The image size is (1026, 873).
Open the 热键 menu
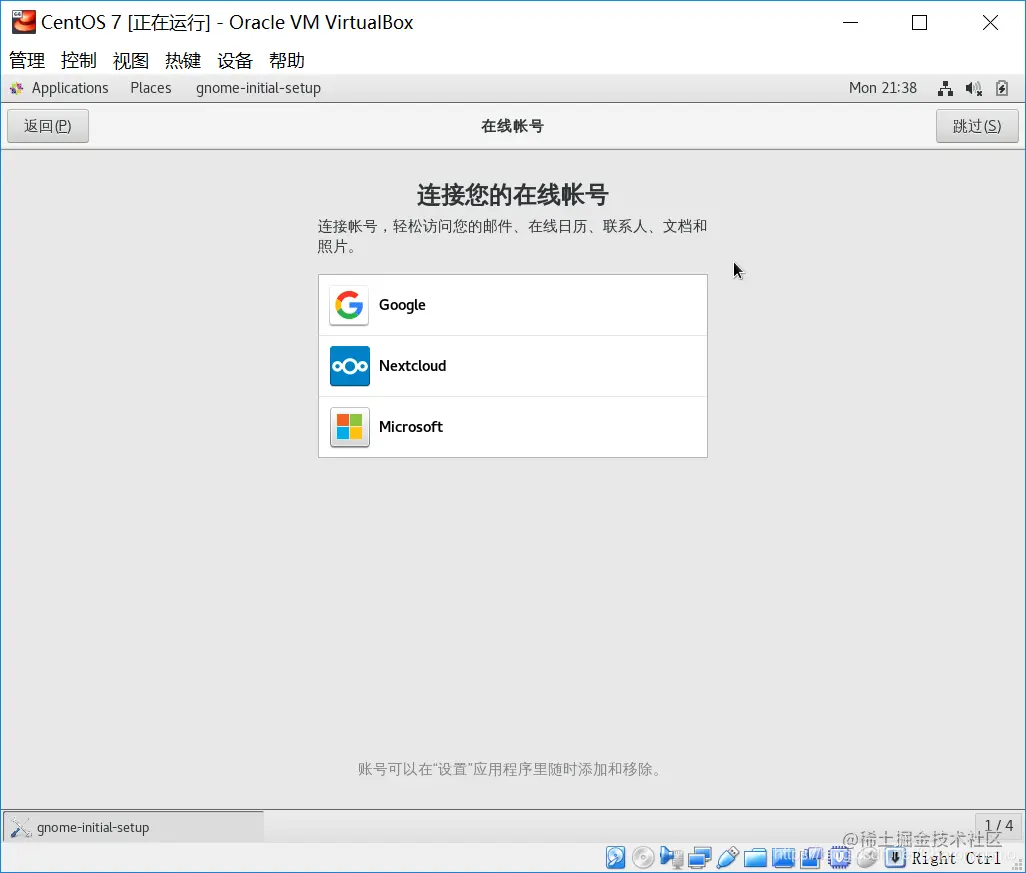point(183,61)
